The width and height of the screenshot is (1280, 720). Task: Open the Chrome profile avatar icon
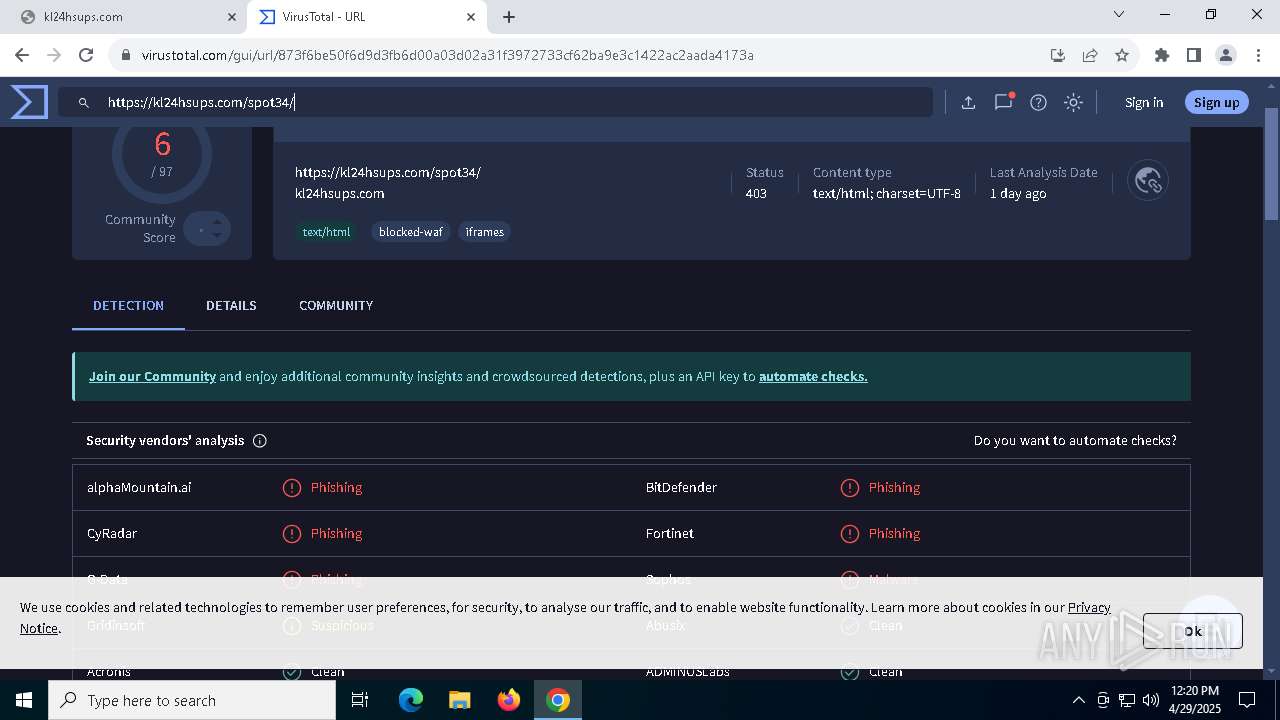1226,55
